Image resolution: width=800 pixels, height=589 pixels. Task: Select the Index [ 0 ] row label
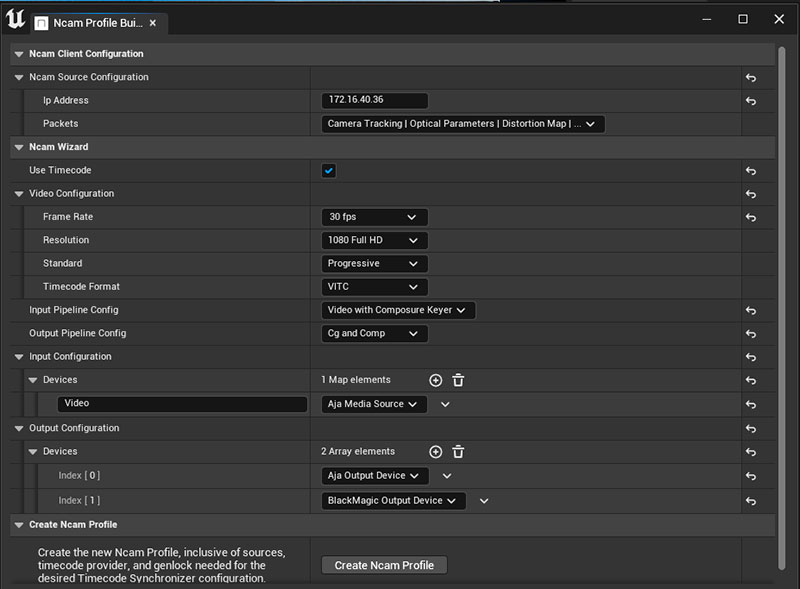79,475
